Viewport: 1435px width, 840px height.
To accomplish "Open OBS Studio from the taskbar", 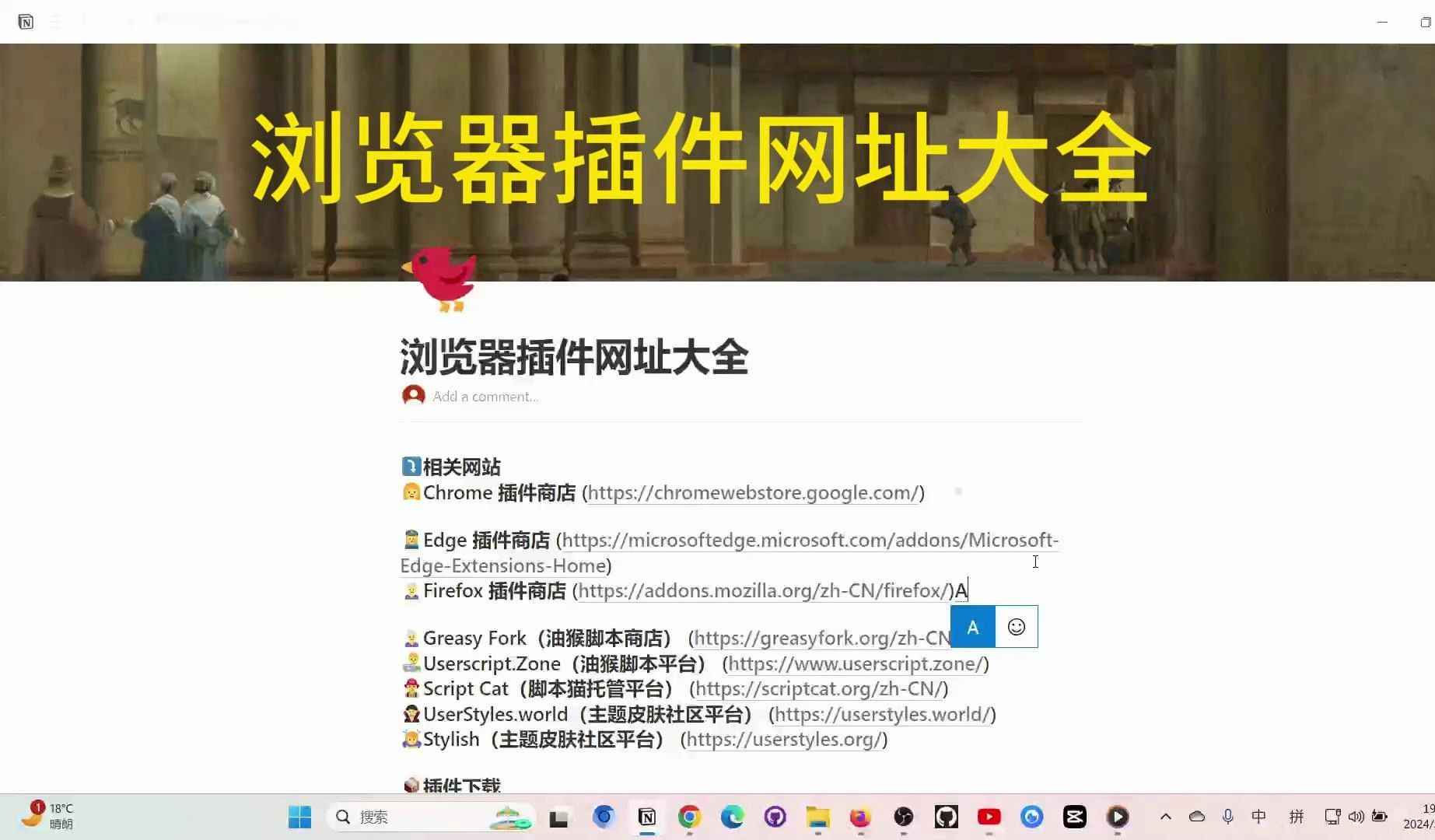I will tap(903, 817).
